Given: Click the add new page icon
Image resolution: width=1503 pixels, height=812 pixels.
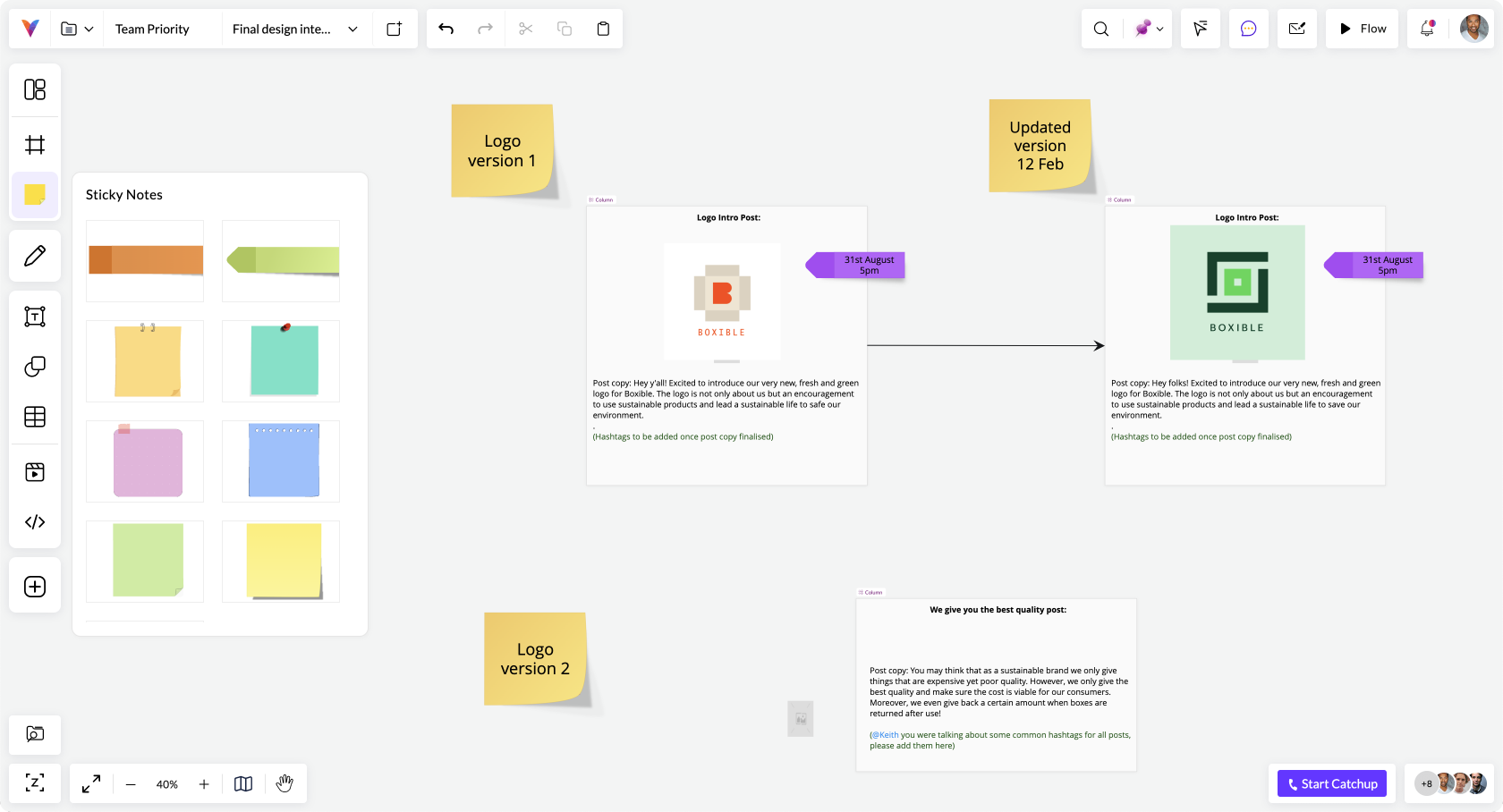Looking at the screenshot, I should (394, 29).
